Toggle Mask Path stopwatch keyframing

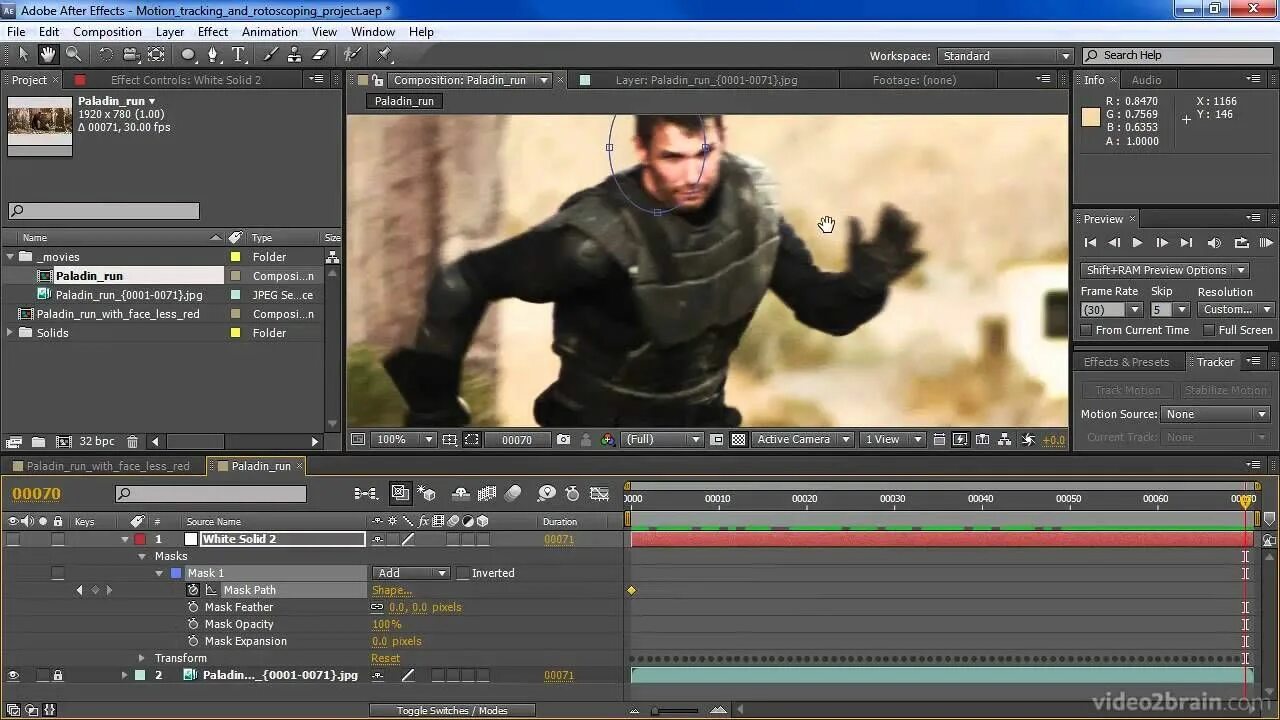pos(193,590)
